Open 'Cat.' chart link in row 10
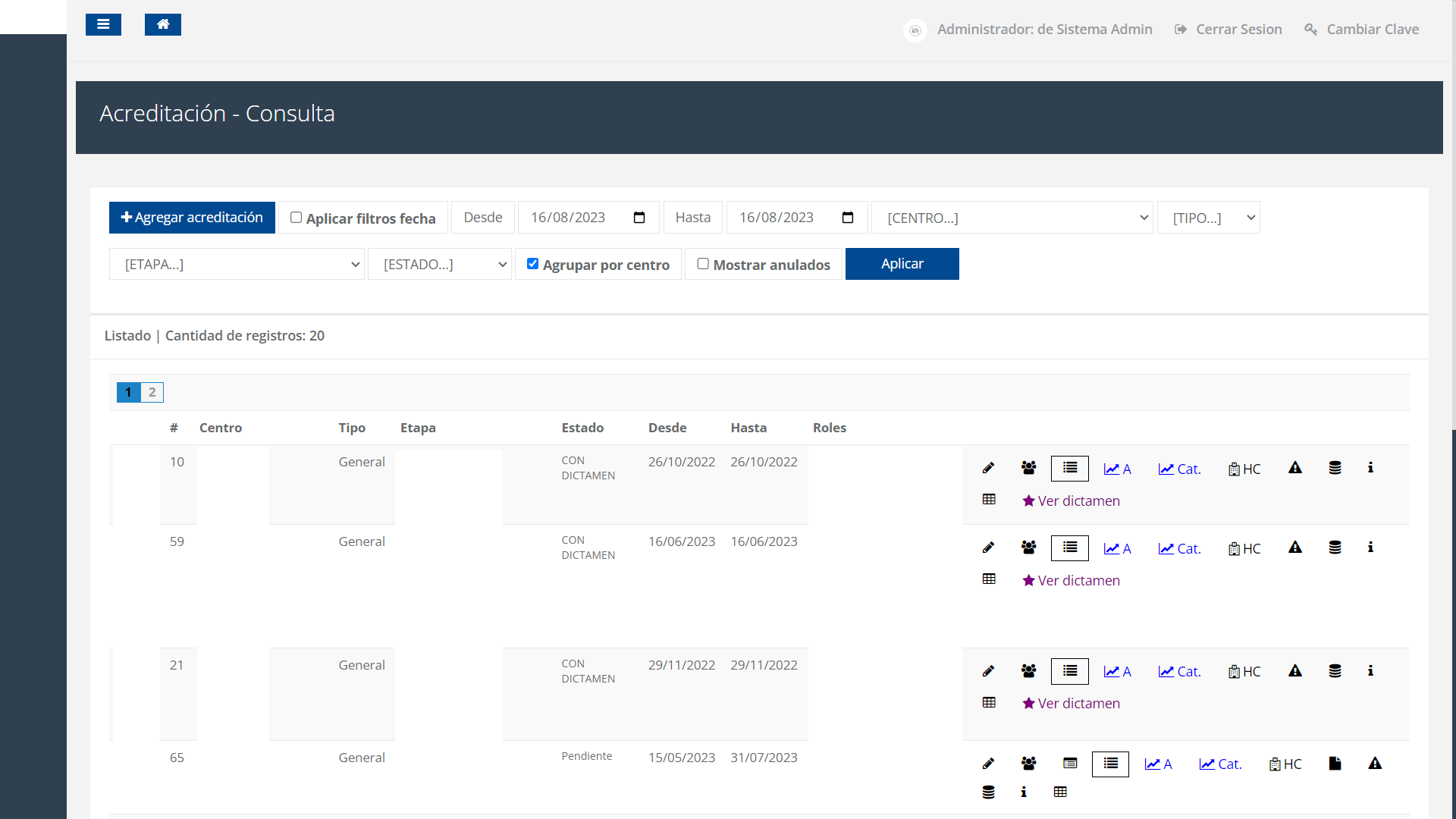1456x819 pixels. (x=1179, y=469)
